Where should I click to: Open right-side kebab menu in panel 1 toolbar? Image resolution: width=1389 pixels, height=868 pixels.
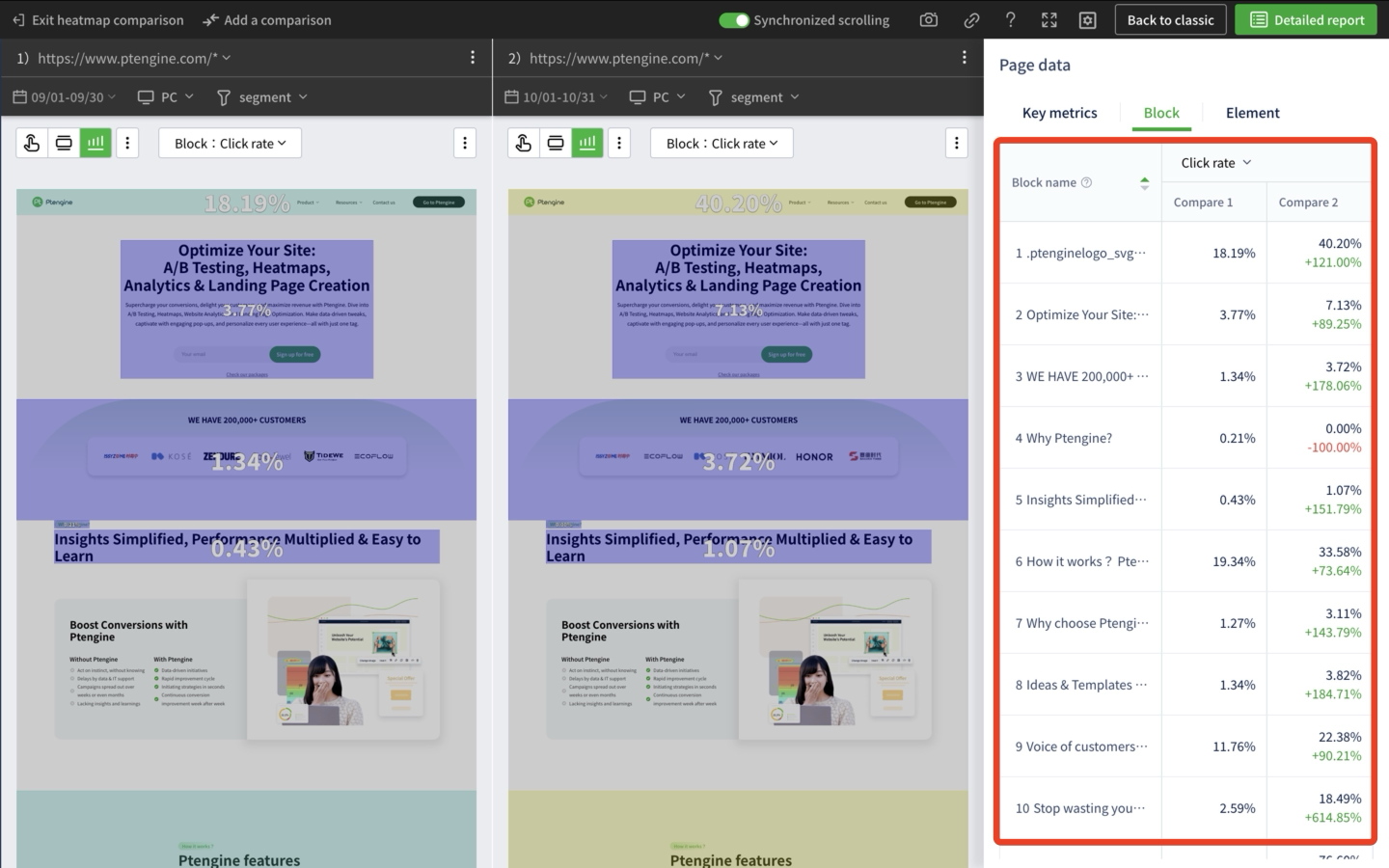tap(465, 143)
